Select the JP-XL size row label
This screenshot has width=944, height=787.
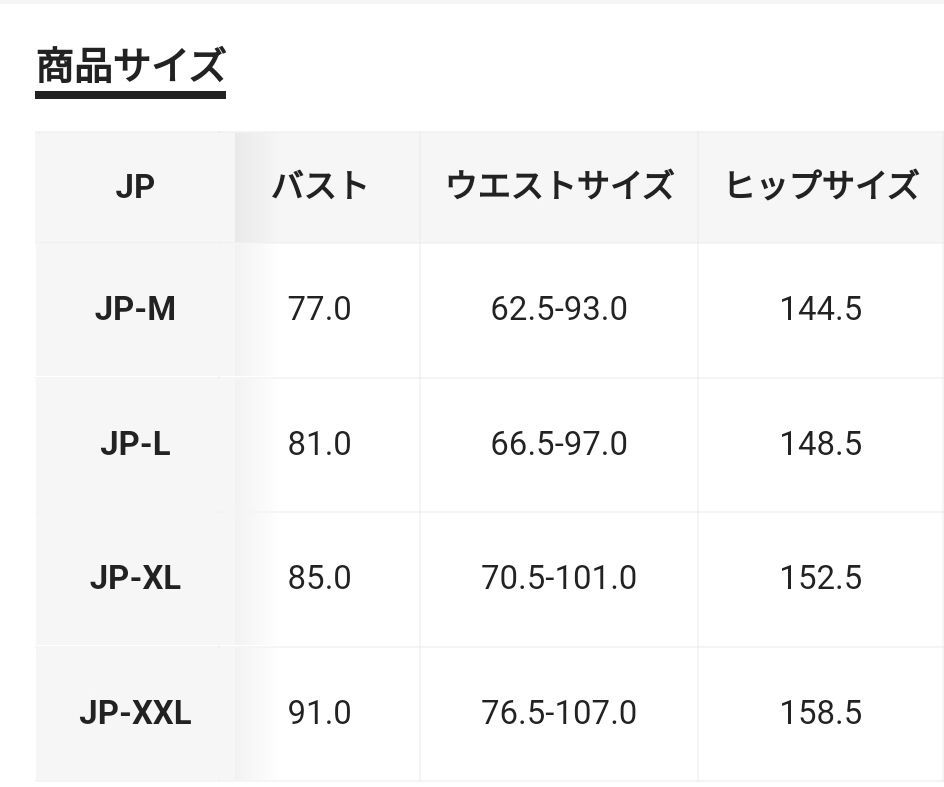(x=135, y=578)
